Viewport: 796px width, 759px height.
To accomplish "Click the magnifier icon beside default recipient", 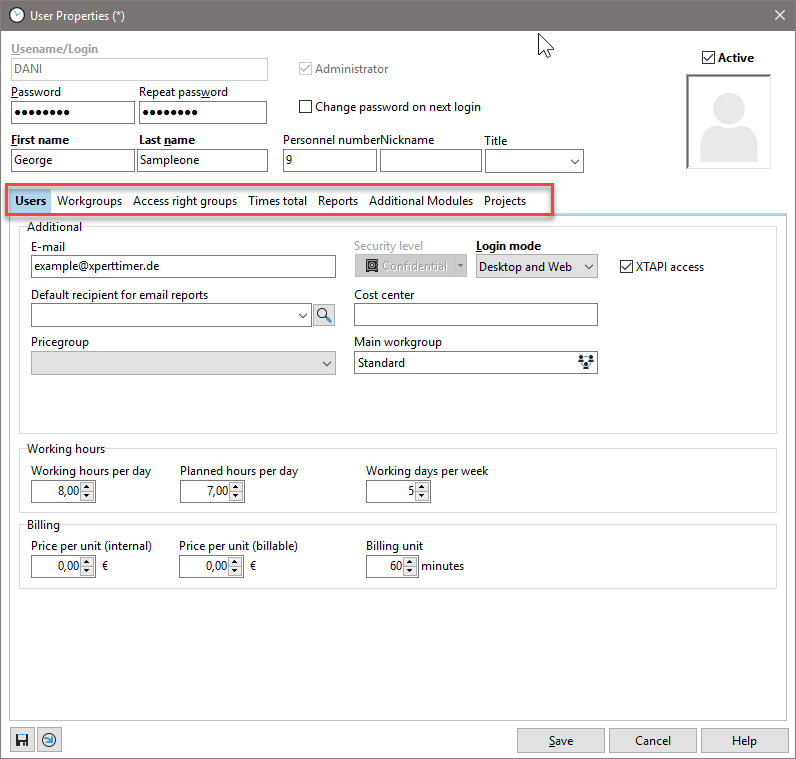I will [x=324, y=315].
